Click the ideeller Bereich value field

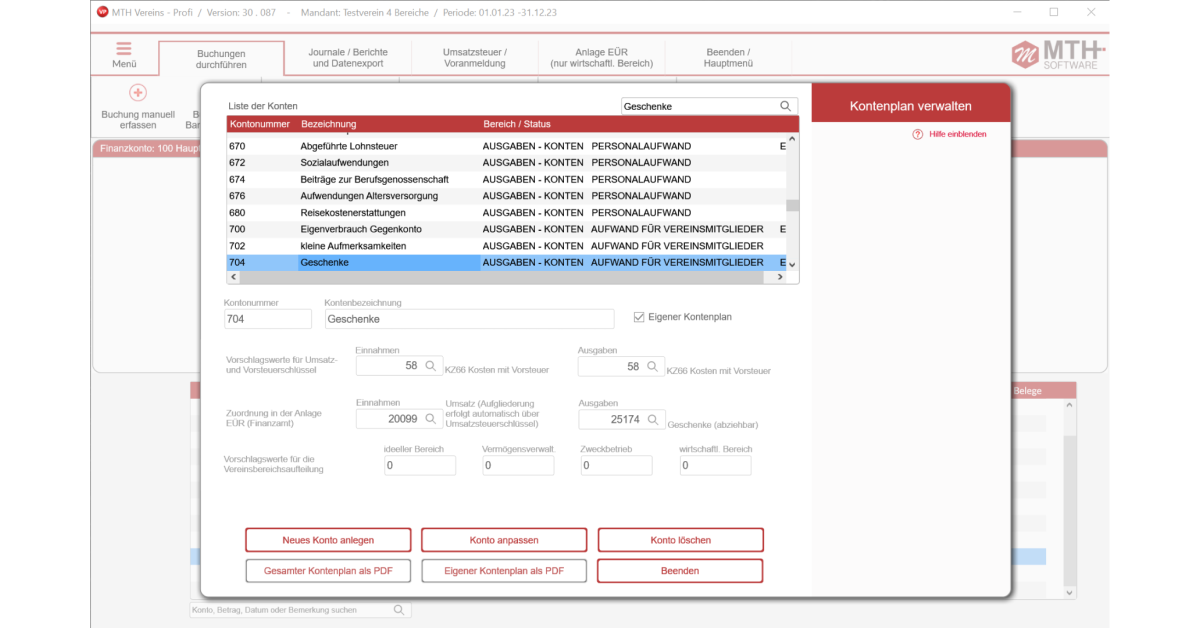coord(419,466)
